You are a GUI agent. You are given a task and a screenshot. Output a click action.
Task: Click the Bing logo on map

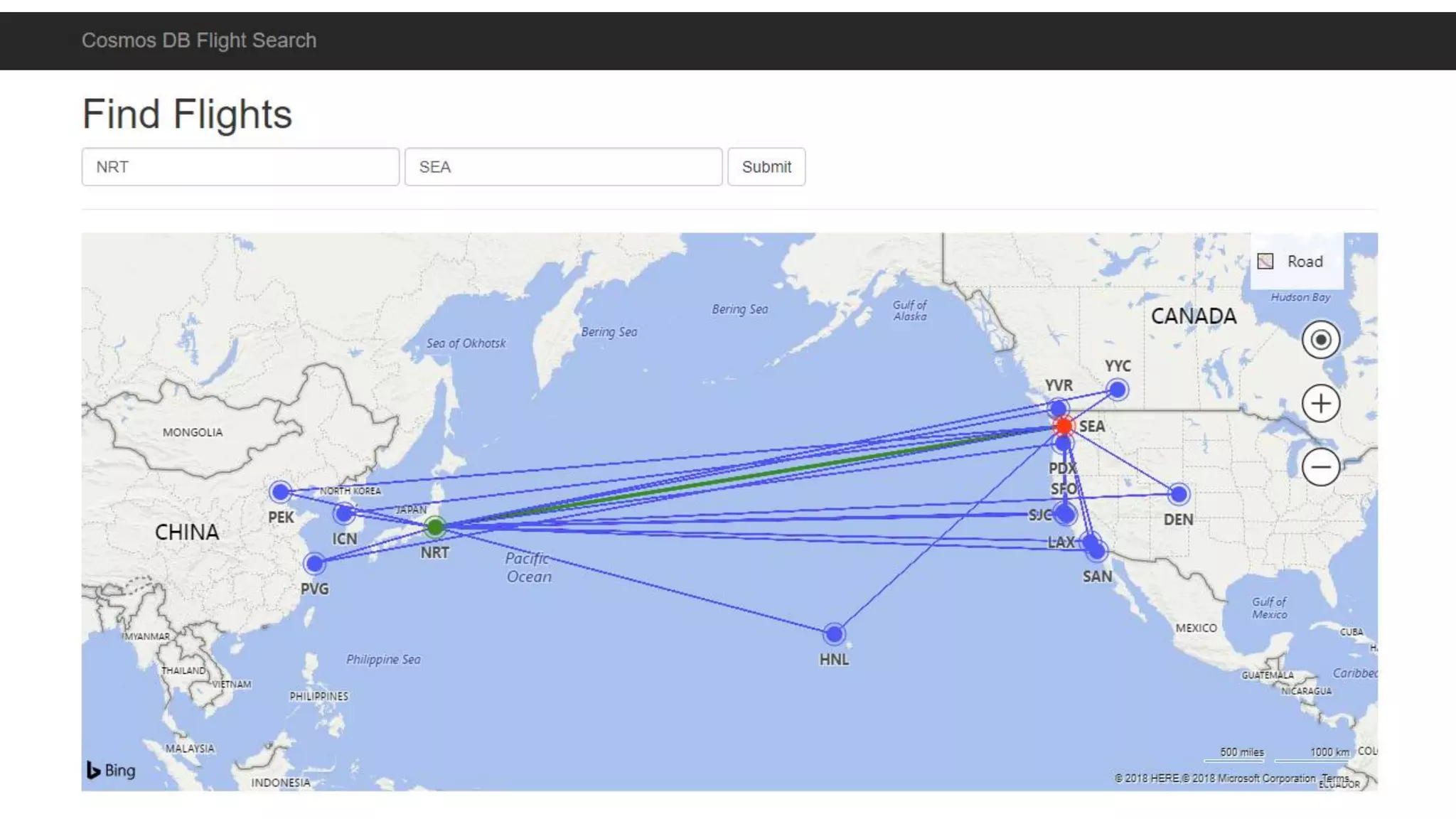pos(111,770)
